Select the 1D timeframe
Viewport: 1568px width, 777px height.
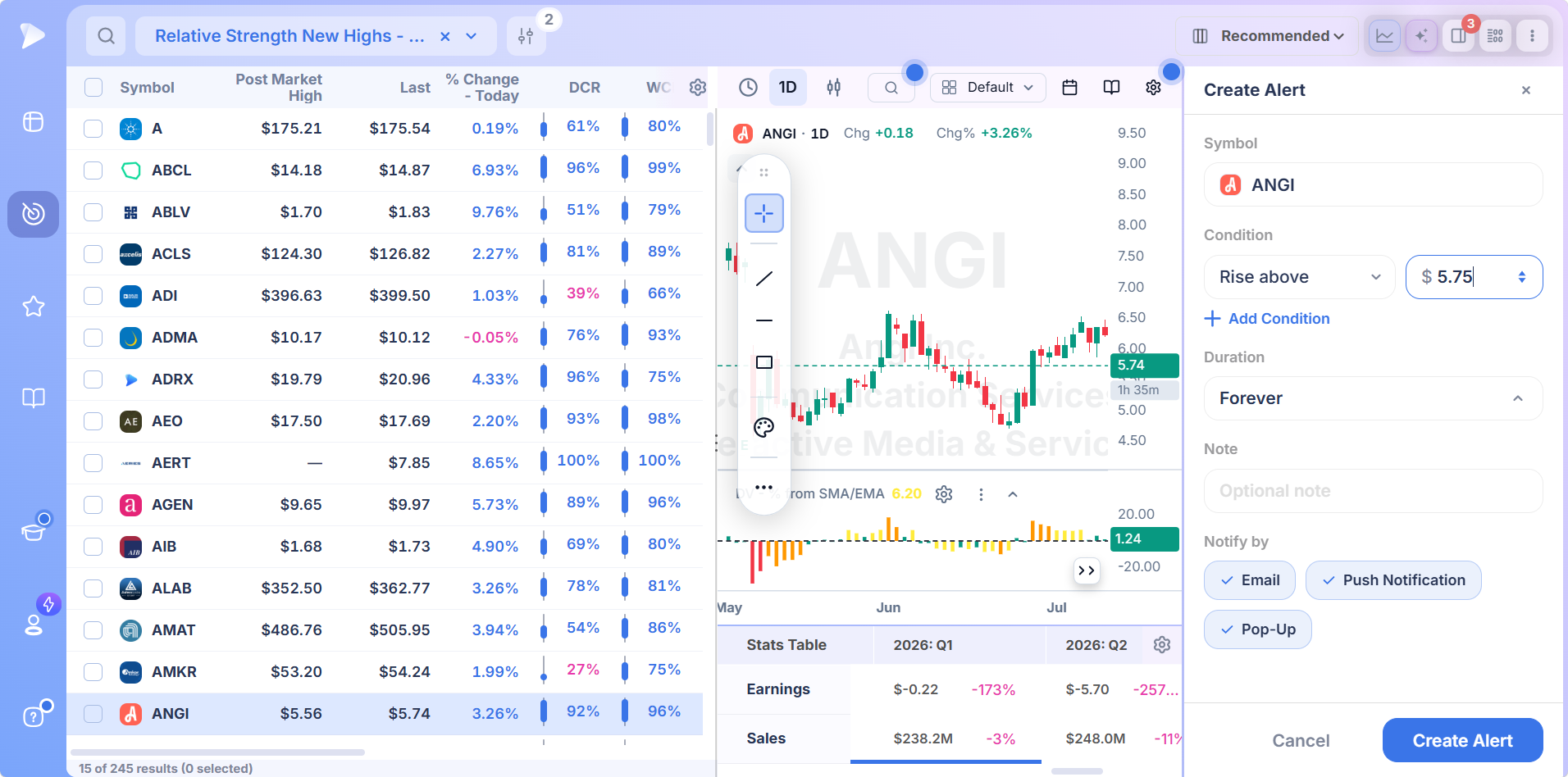click(x=787, y=88)
